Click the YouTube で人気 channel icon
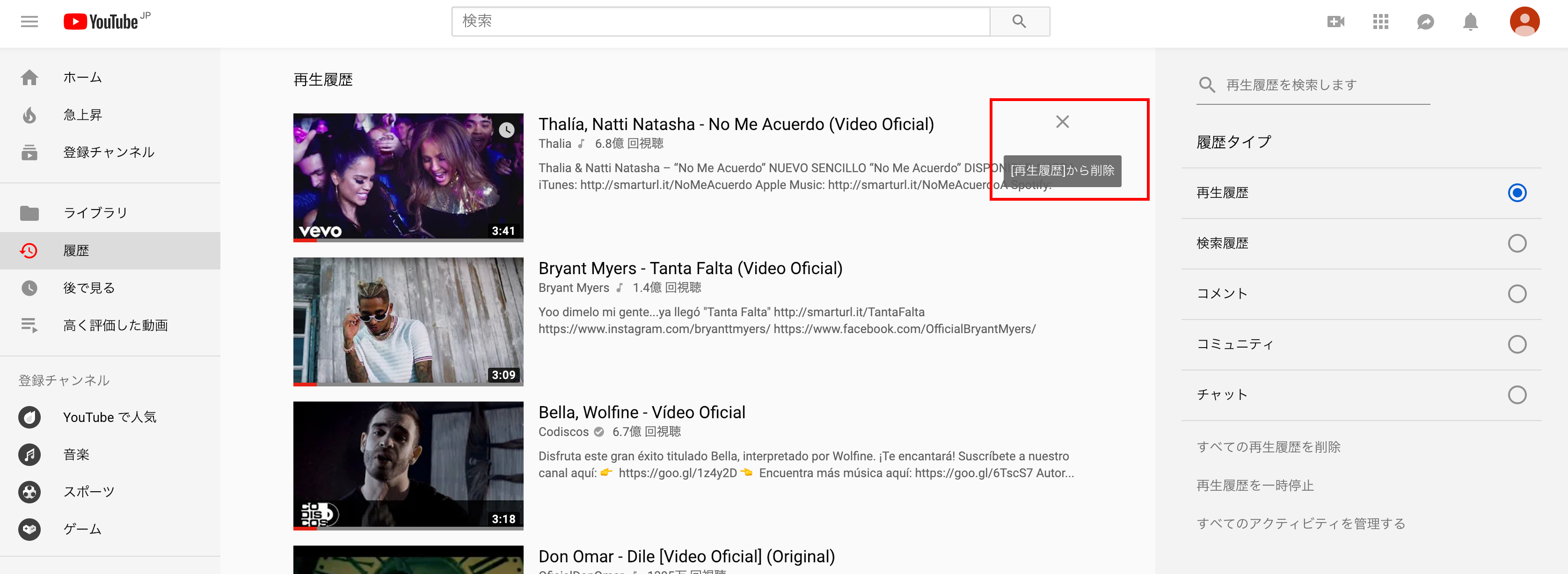This screenshot has height=574, width=1568. tap(29, 417)
